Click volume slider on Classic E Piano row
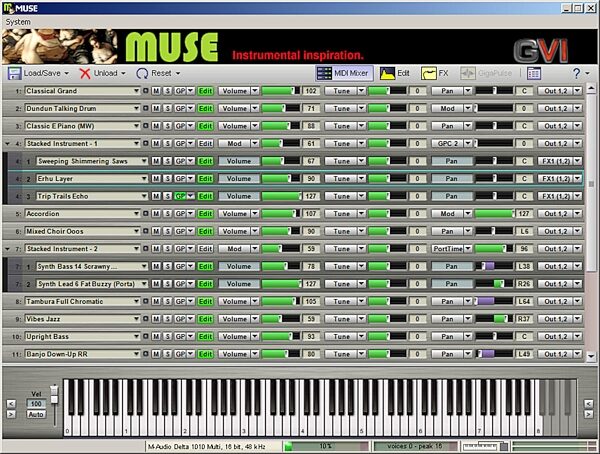 (x=281, y=126)
